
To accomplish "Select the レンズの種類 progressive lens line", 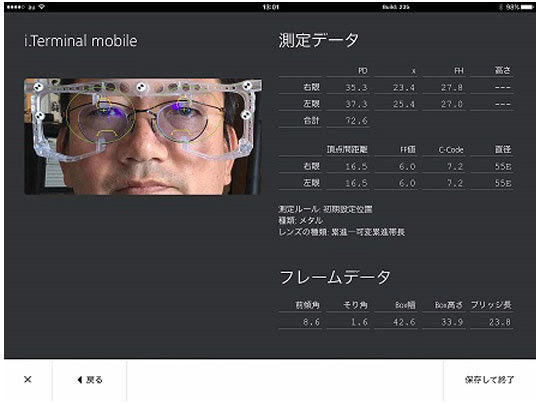I will pyautogui.click(x=342, y=232).
